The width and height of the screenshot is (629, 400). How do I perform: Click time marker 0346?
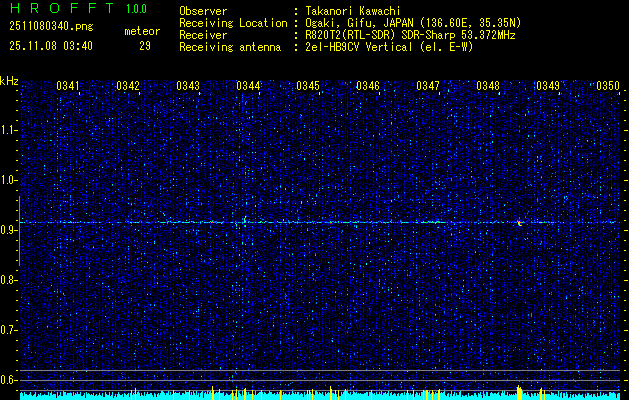pyautogui.click(x=368, y=86)
